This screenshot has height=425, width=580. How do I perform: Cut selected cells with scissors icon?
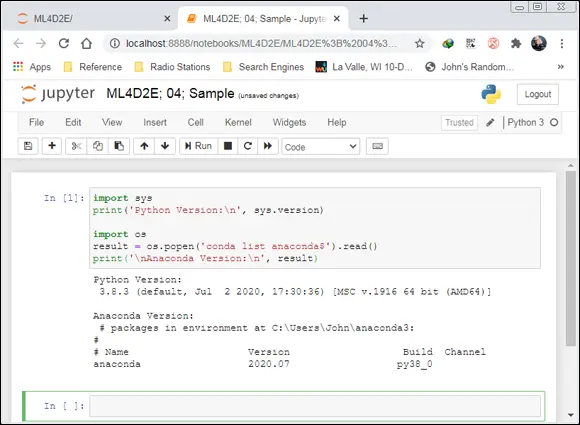point(76,146)
